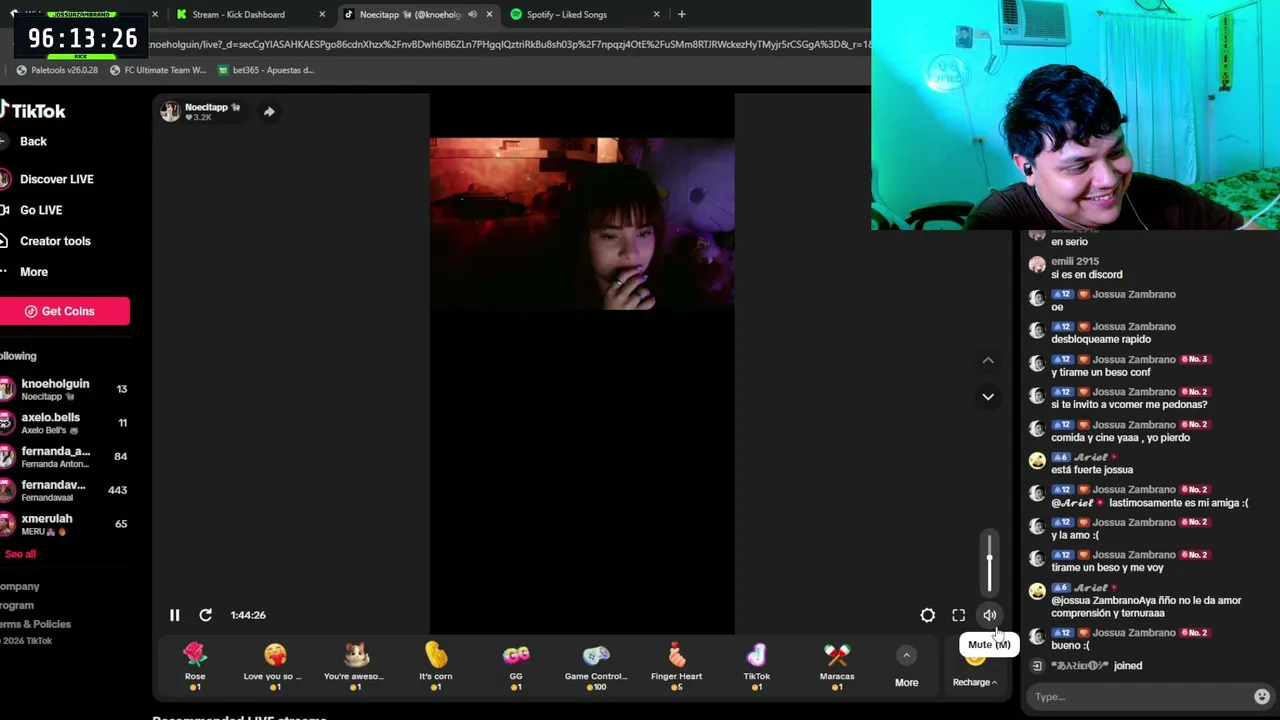Open fernandav... live with 443 viewers
Viewport: 1280px width, 720px height.
[64, 490]
